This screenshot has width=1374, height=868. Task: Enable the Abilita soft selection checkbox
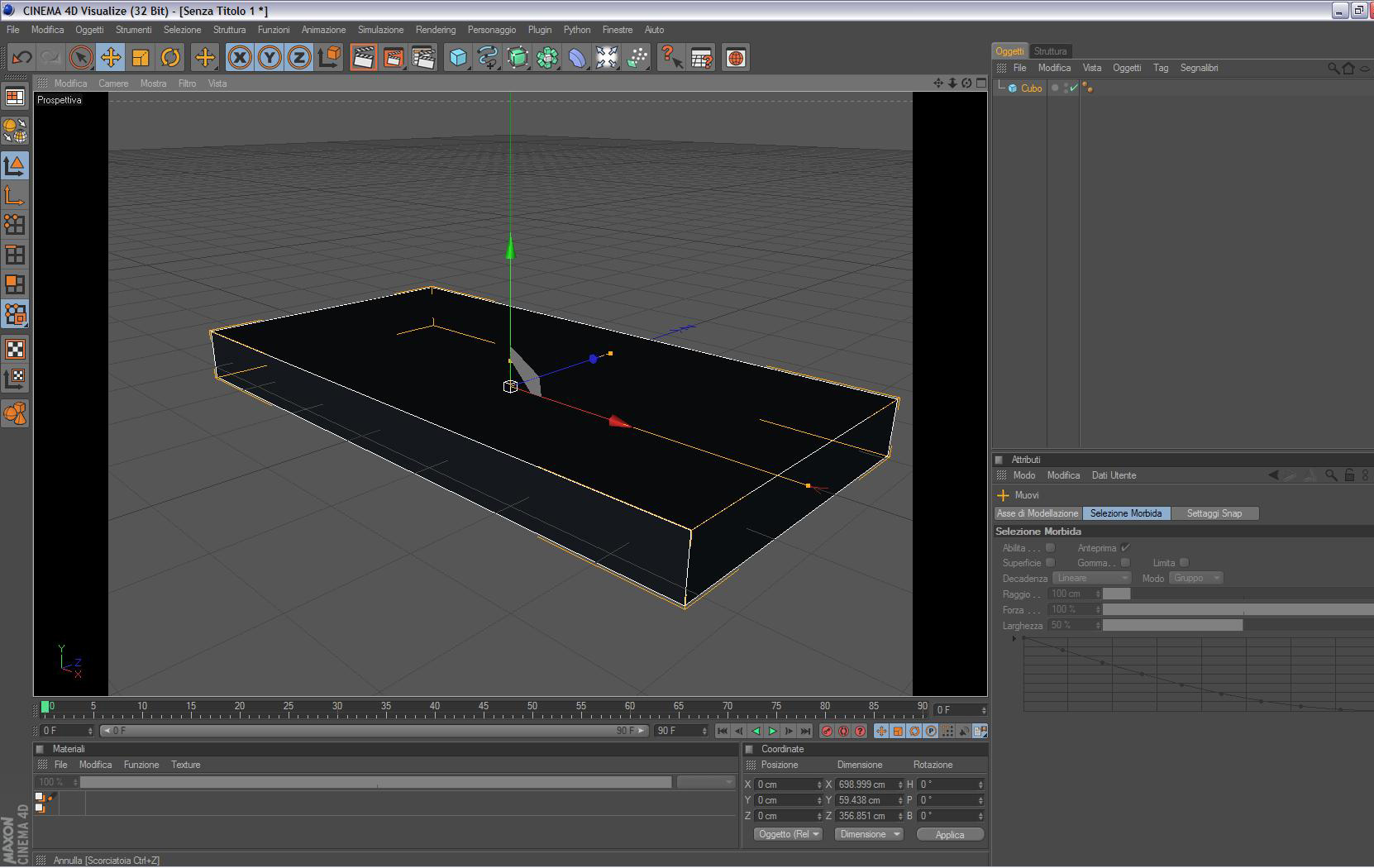[1050, 547]
